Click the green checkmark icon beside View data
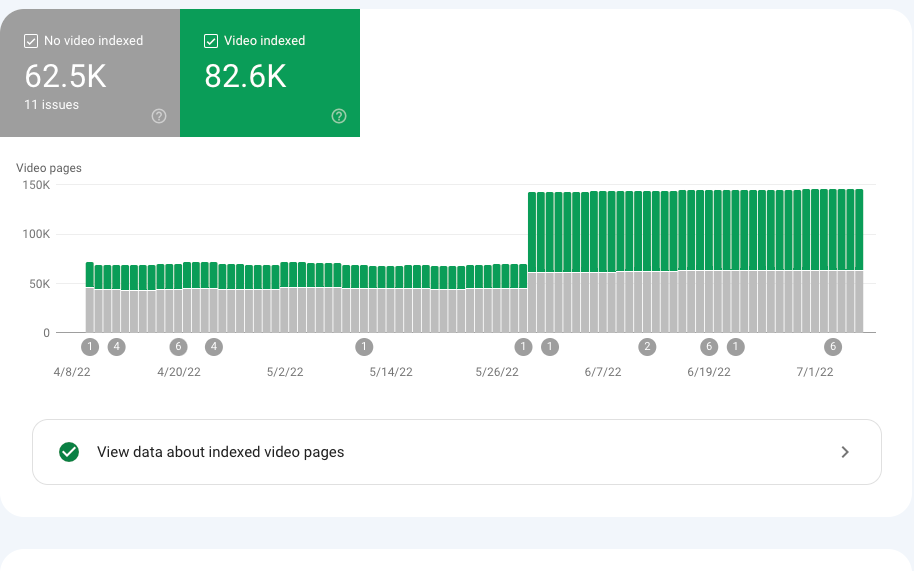The height and width of the screenshot is (571, 914). click(x=69, y=452)
